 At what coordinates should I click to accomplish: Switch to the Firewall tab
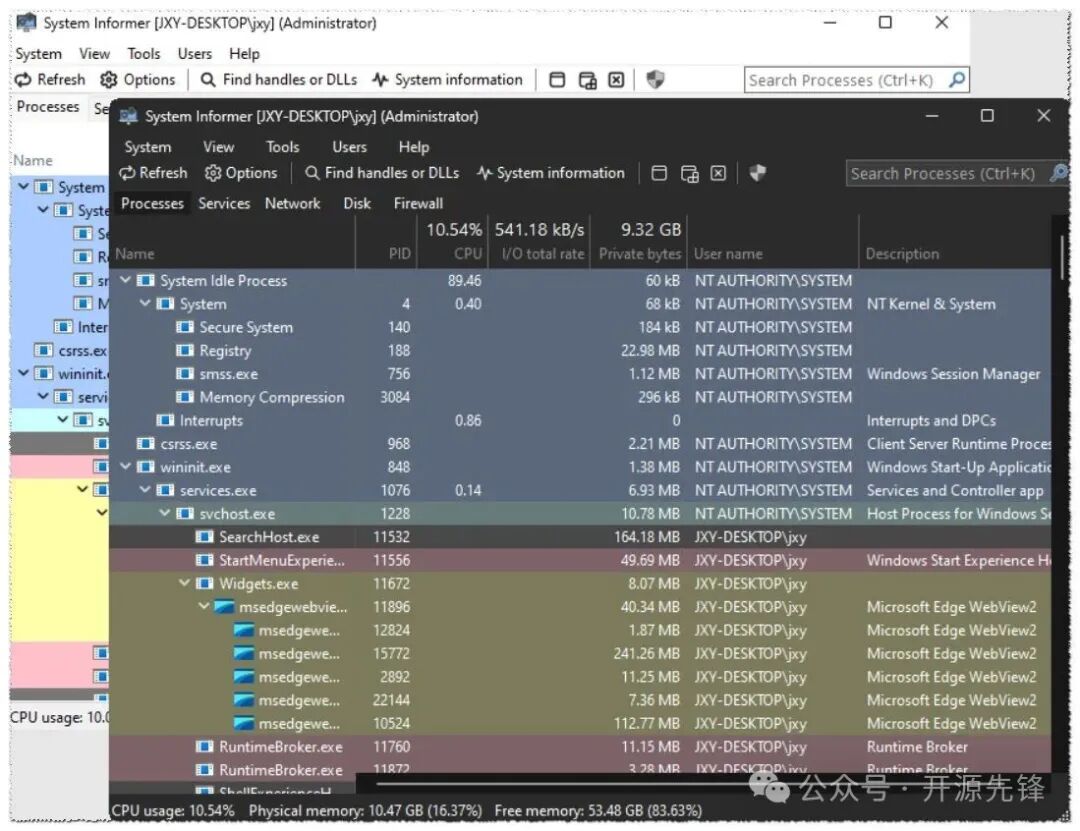tap(418, 203)
